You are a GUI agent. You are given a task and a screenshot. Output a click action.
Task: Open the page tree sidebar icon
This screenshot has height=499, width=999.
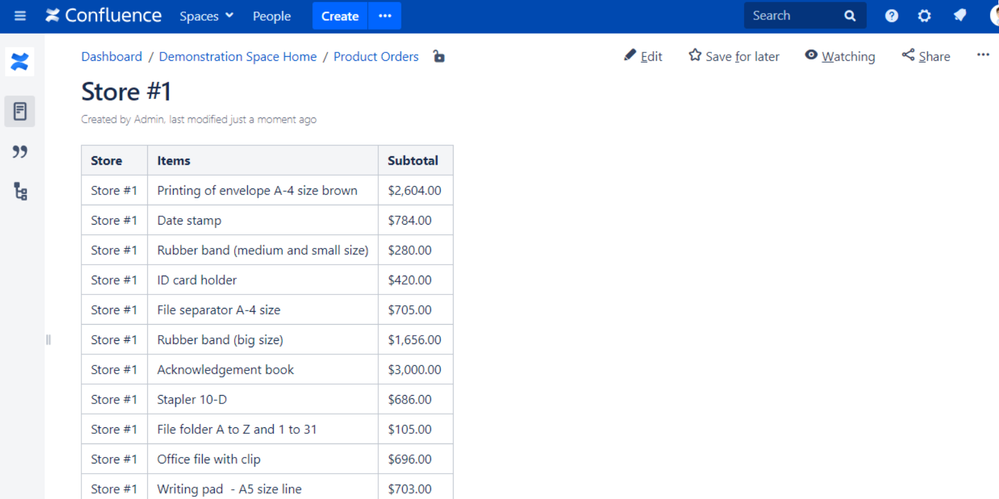click(x=20, y=191)
